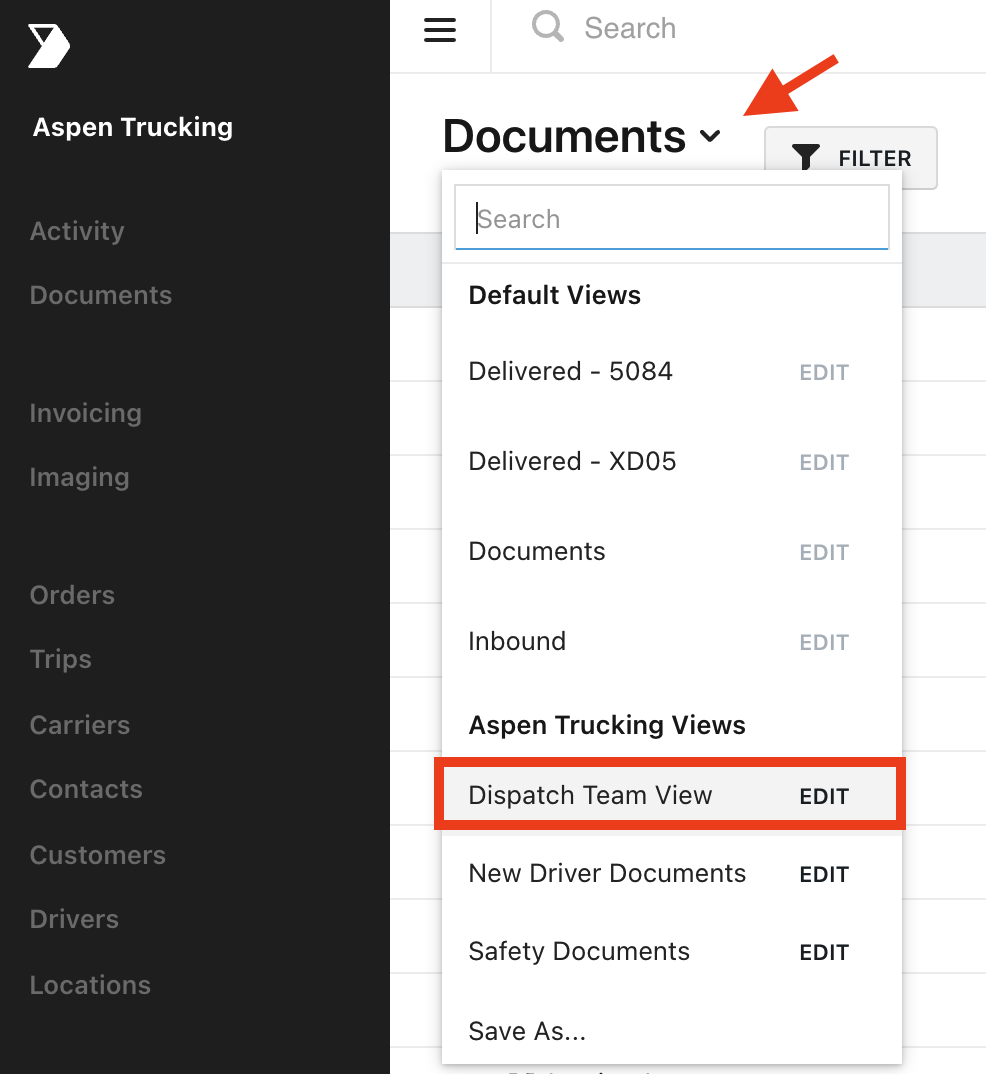986x1074 pixels.
Task: Choose Save As... option
Action: coord(527,1031)
